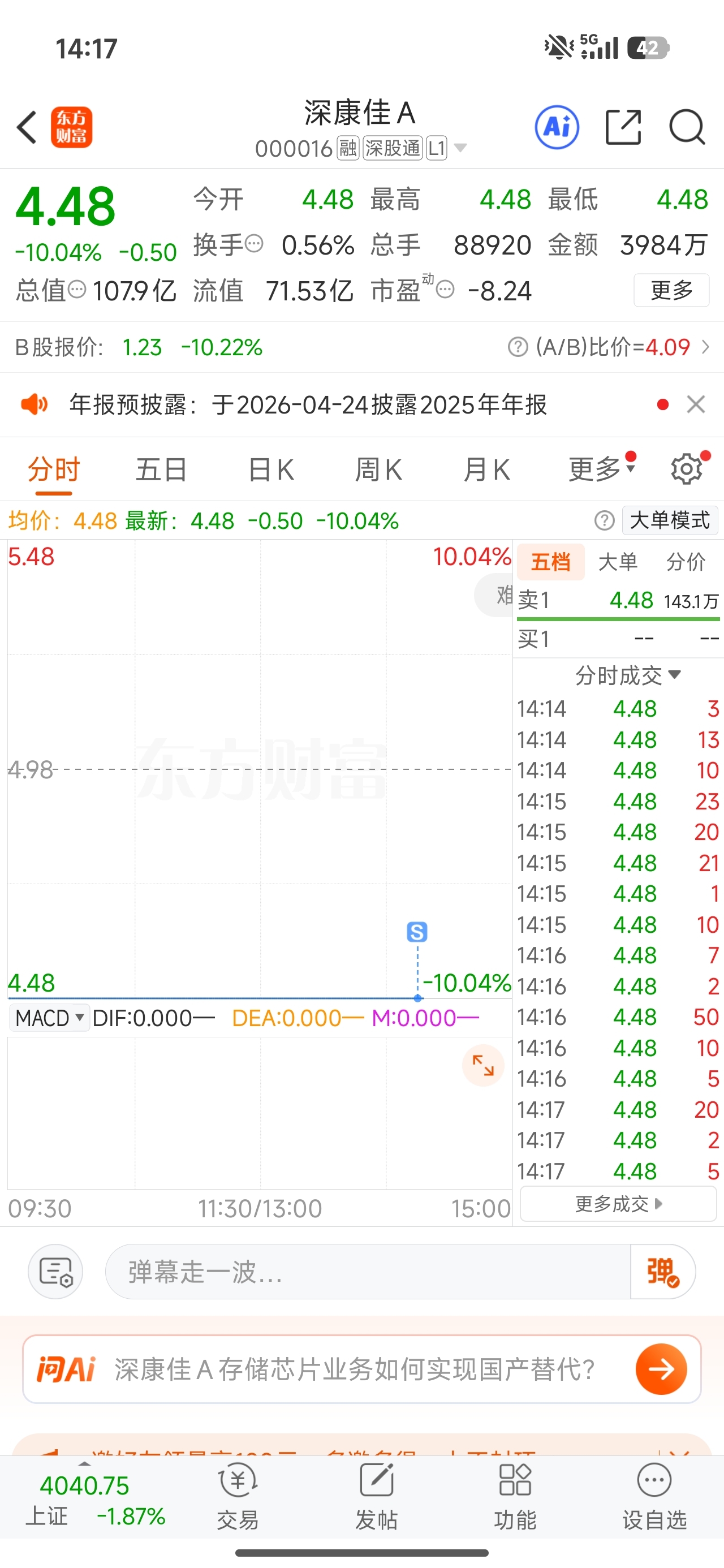Tap the 14:16 trade with volume 50
724x1568 pixels.
click(618, 1017)
